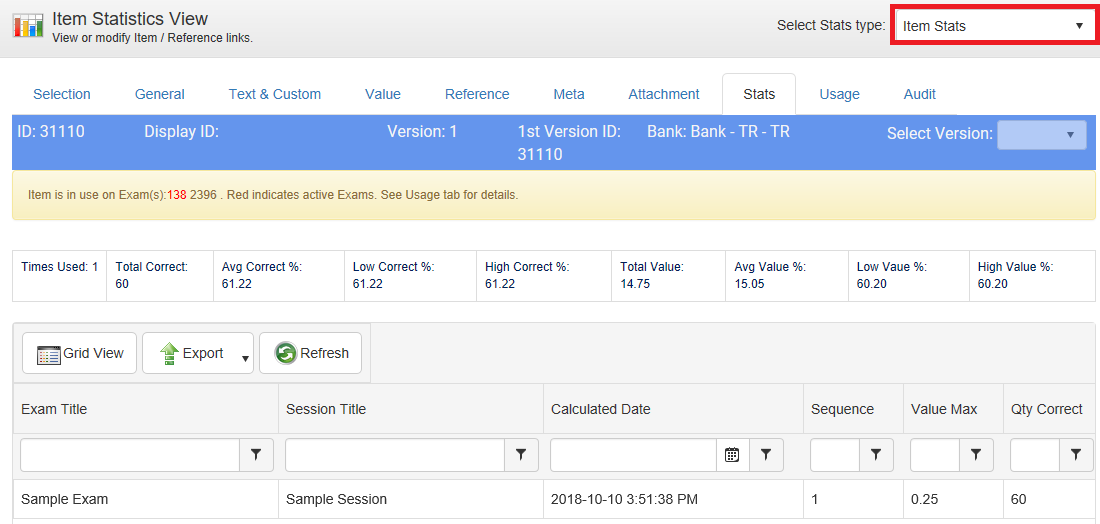This screenshot has height=524, width=1100.
Task: Open the Text & Custom tab
Action: [275, 94]
